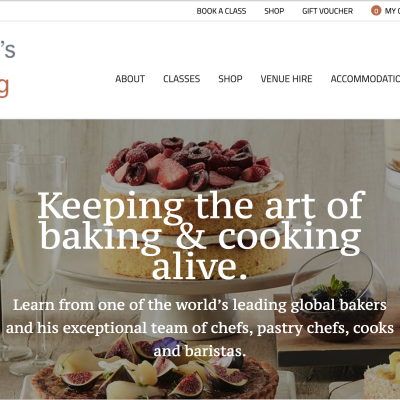The width and height of the screenshot is (400, 400).
Task: Click the fig tart at the banner bottom
Action: pyautogui.click(x=155, y=372)
